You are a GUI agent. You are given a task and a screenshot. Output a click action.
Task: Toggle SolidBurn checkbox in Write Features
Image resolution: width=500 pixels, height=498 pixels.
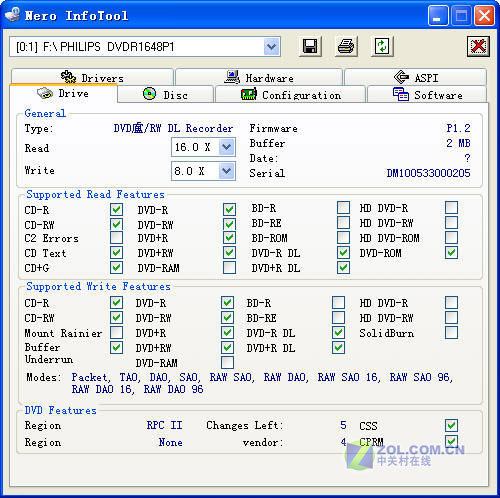[x=451, y=332]
